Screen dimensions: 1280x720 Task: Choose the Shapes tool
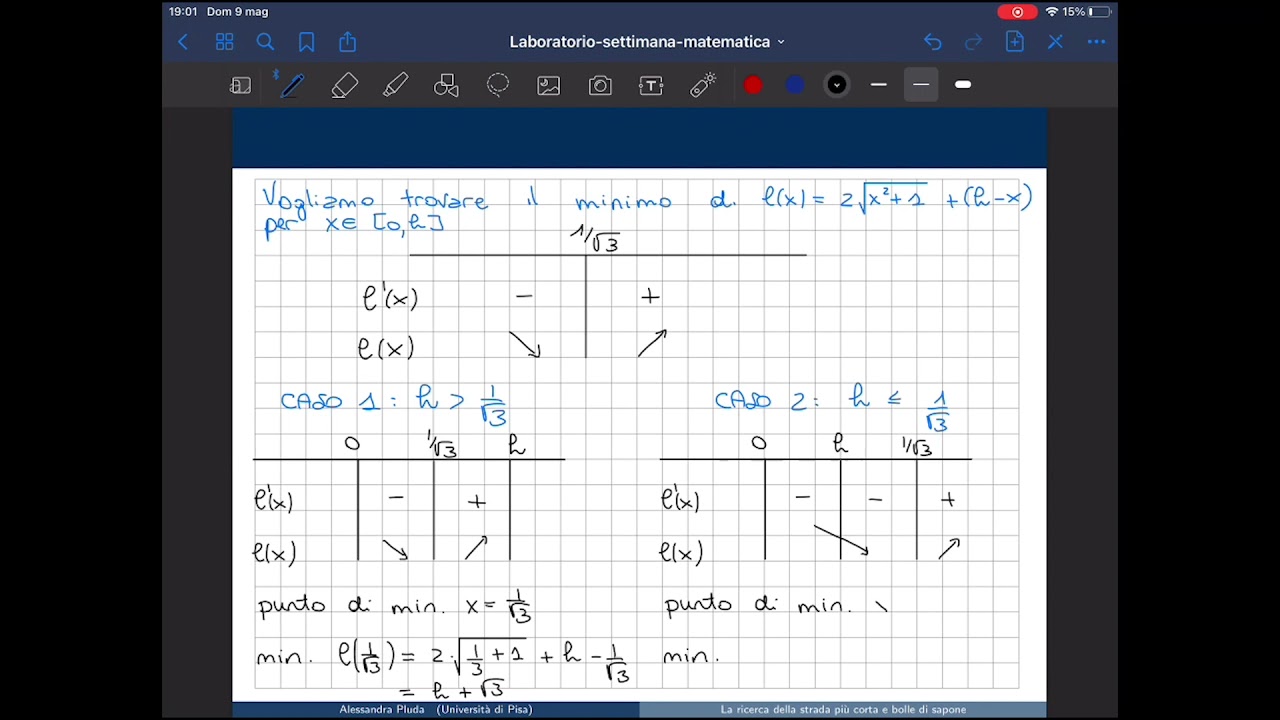pos(446,86)
